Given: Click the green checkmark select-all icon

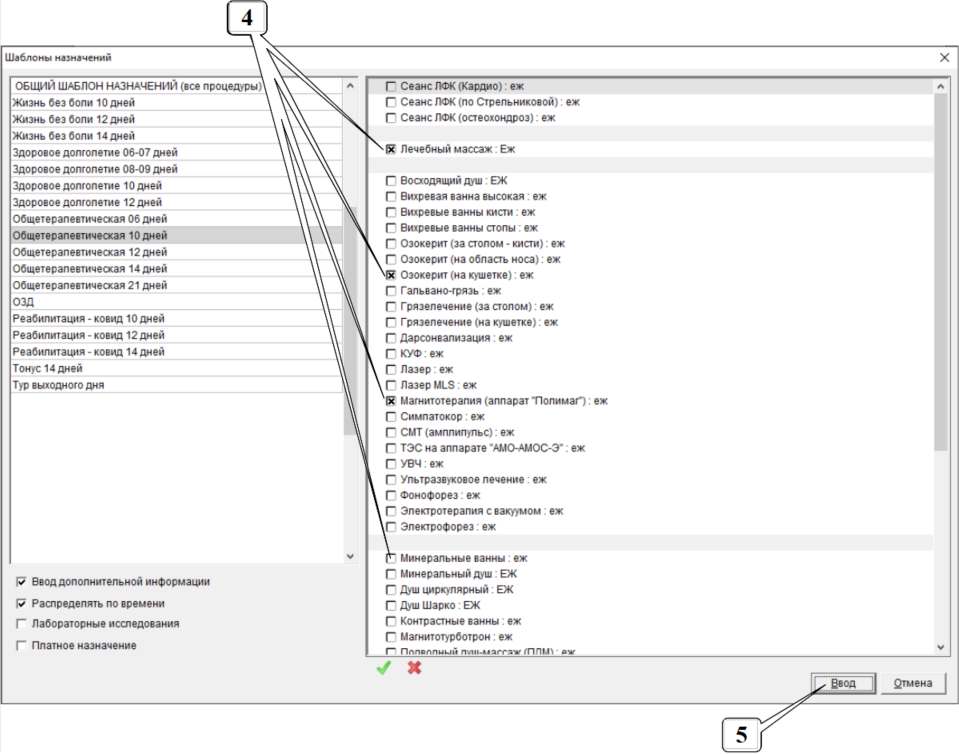Looking at the screenshot, I should click(x=382, y=668).
